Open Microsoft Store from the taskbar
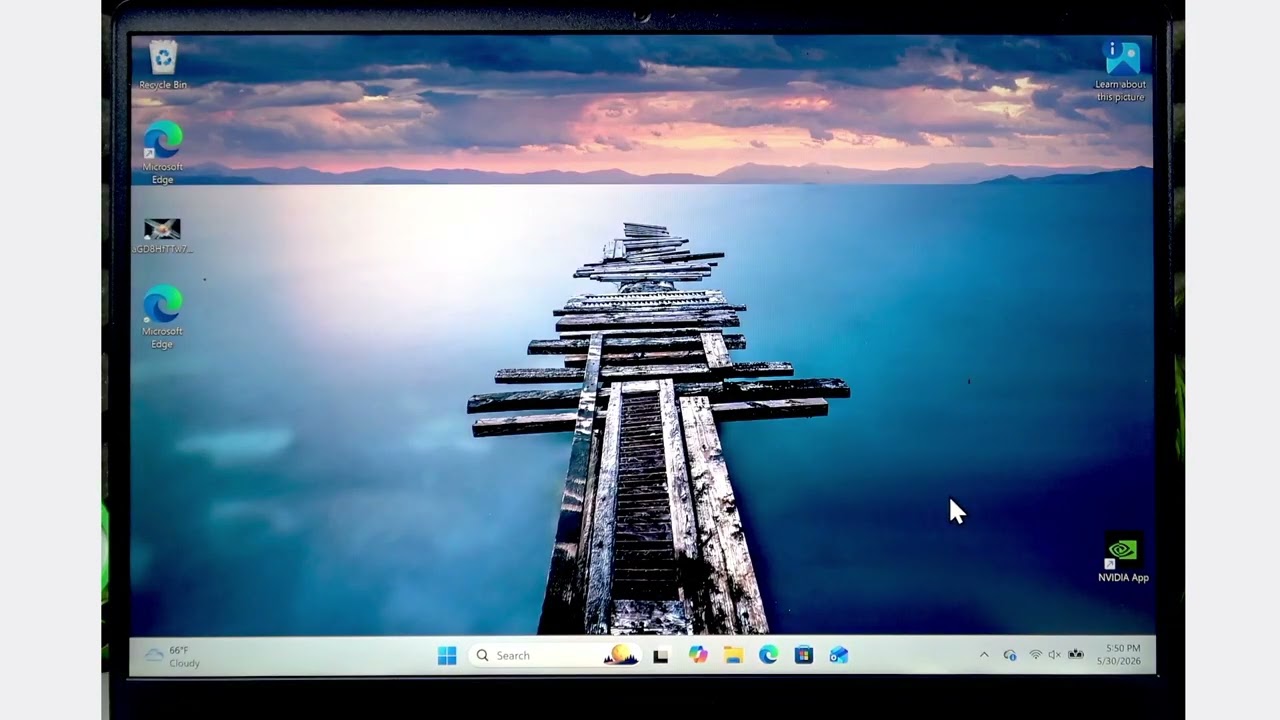This screenshot has width=1280, height=720. tap(803, 656)
